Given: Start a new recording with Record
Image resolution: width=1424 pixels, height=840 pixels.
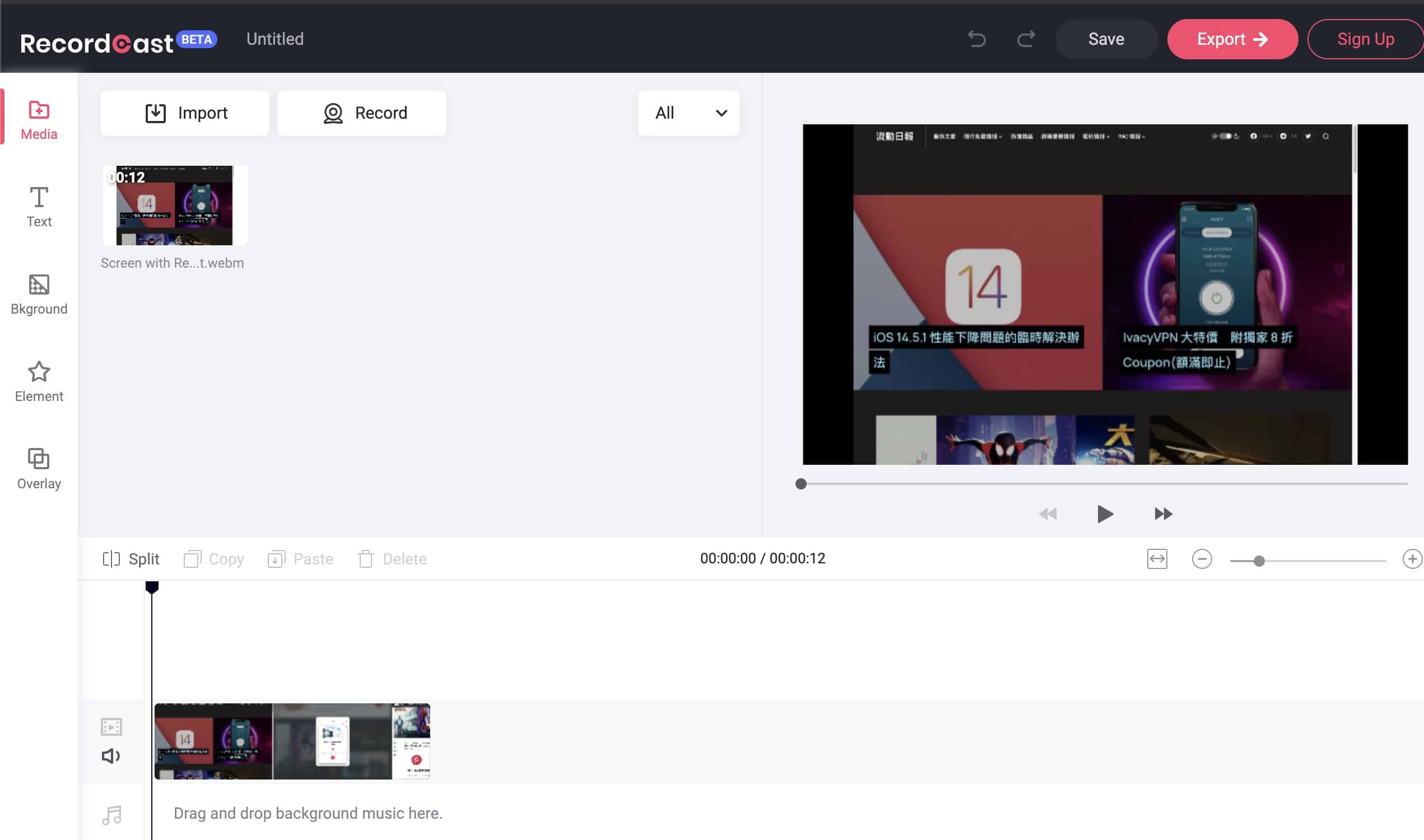Looking at the screenshot, I should 362,113.
